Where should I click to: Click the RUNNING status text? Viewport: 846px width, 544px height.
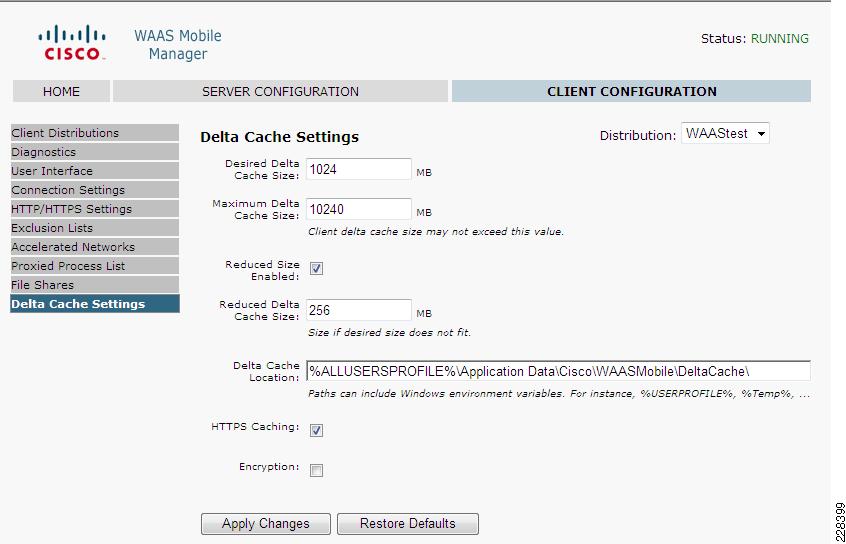point(780,39)
